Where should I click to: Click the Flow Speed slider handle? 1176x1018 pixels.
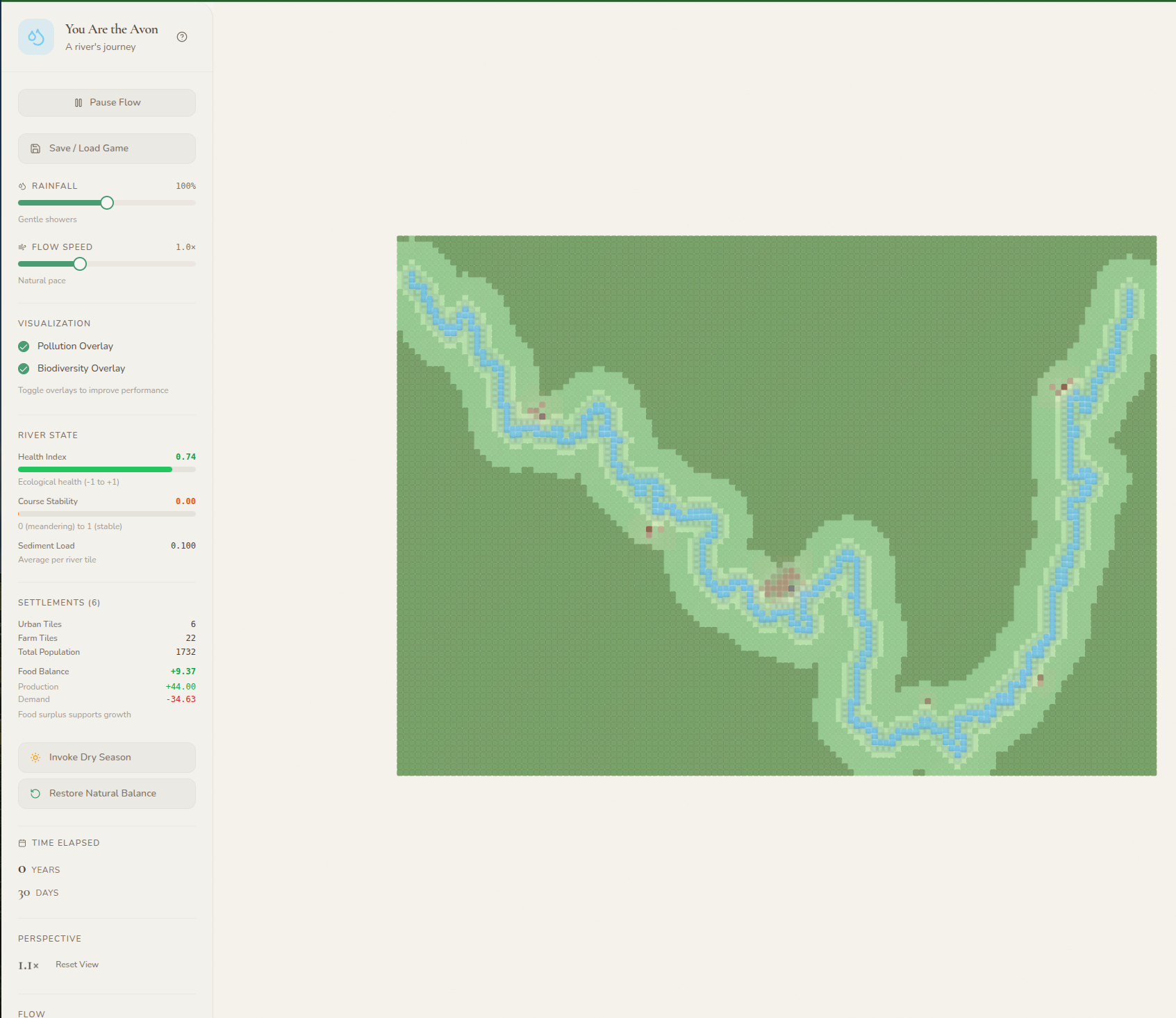point(80,264)
